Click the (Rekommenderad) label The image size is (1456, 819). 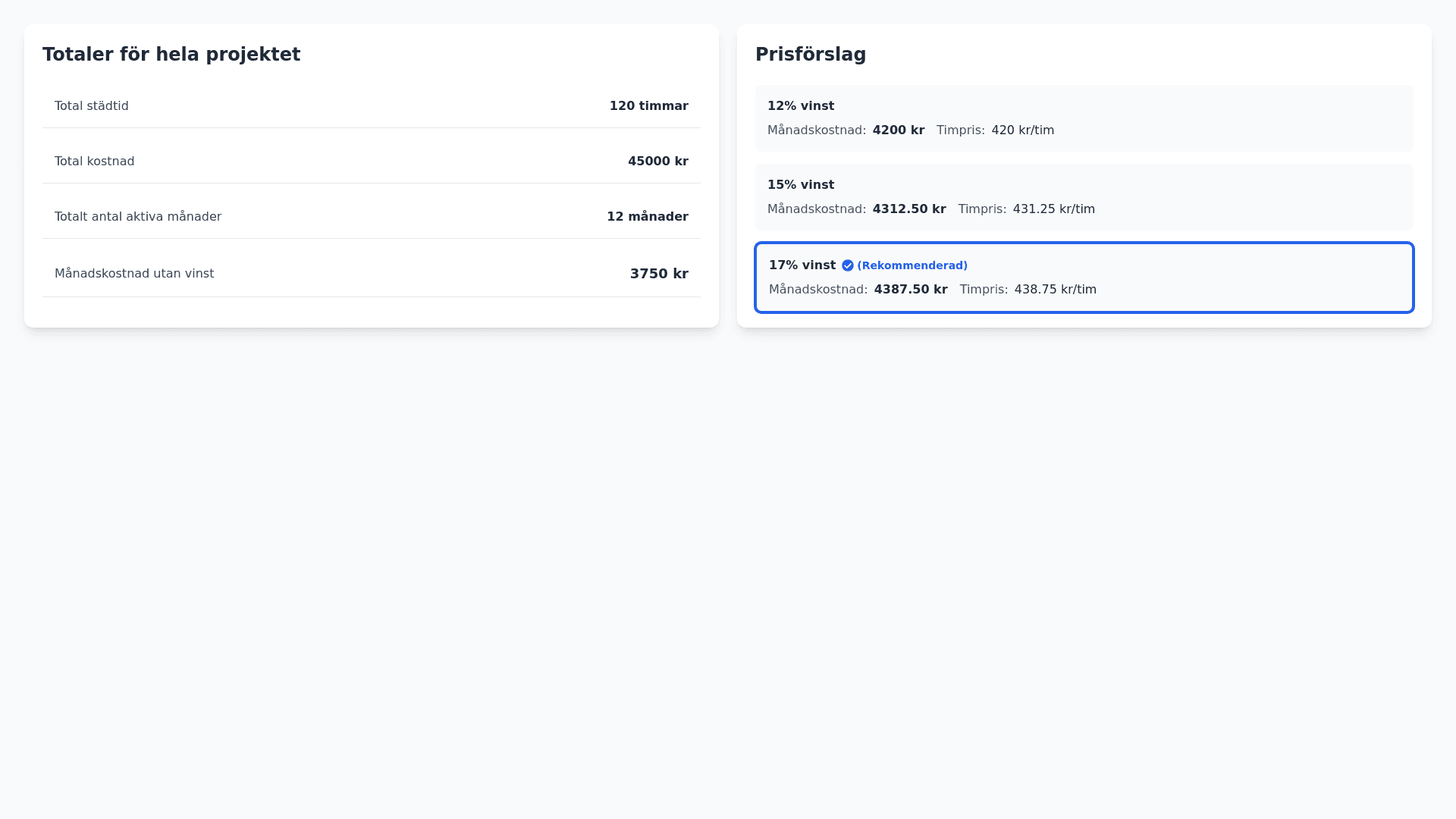[x=912, y=265]
